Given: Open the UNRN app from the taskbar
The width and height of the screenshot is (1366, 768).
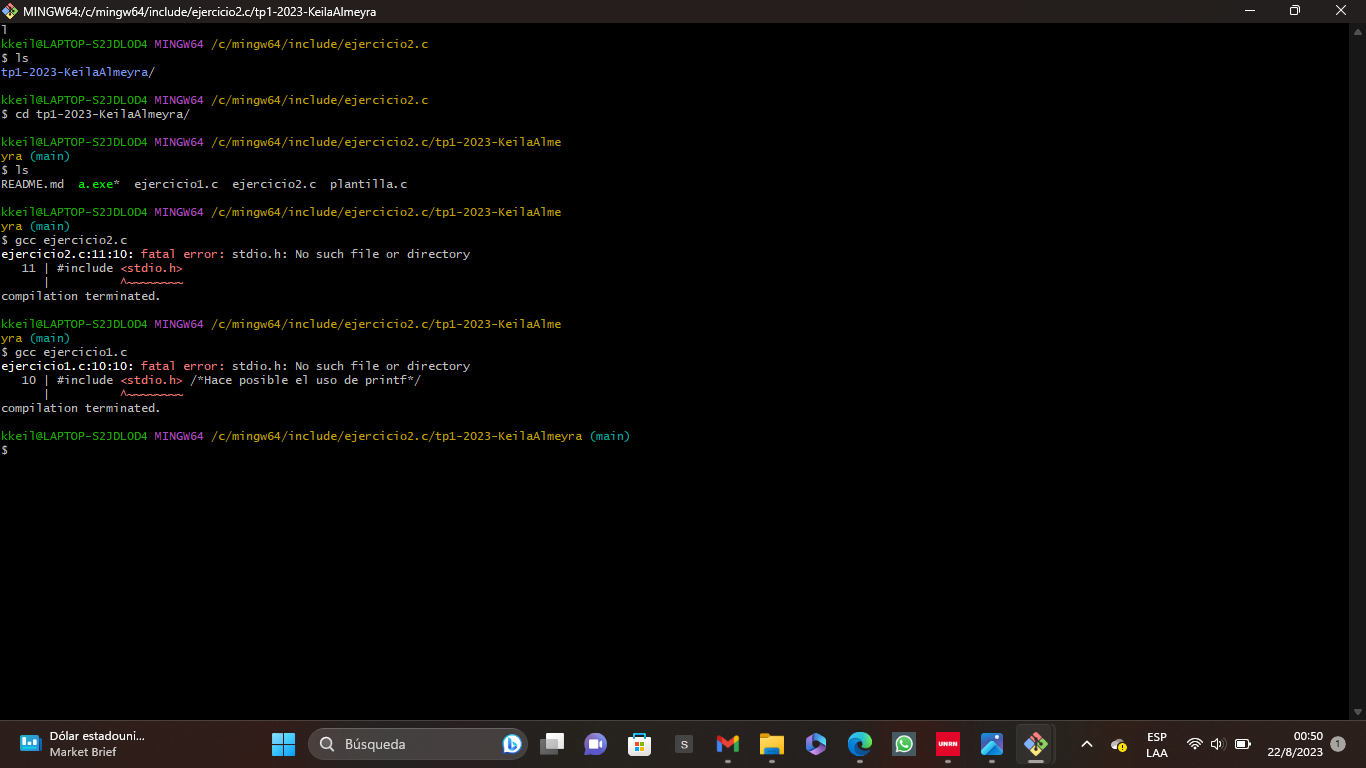Looking at the screenshot, I should click(x=947, y=744).
